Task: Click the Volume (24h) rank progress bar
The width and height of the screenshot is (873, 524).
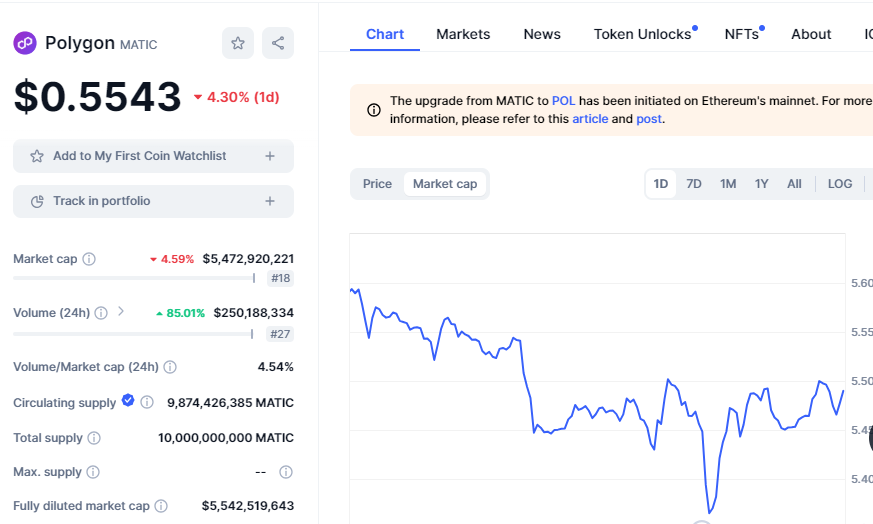Action: (x=133, y=334)
